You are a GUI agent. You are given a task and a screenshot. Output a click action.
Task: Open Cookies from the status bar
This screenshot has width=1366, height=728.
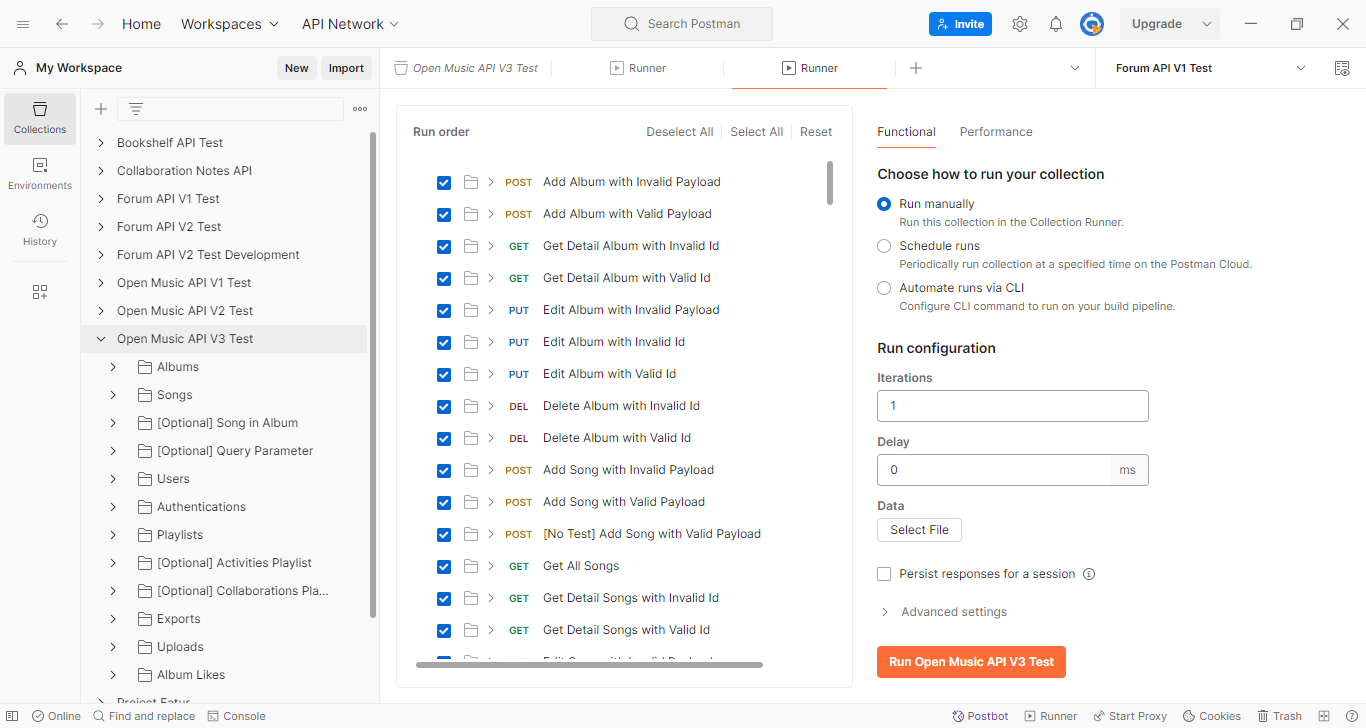pyautogui.click(x=1212, y=716)
